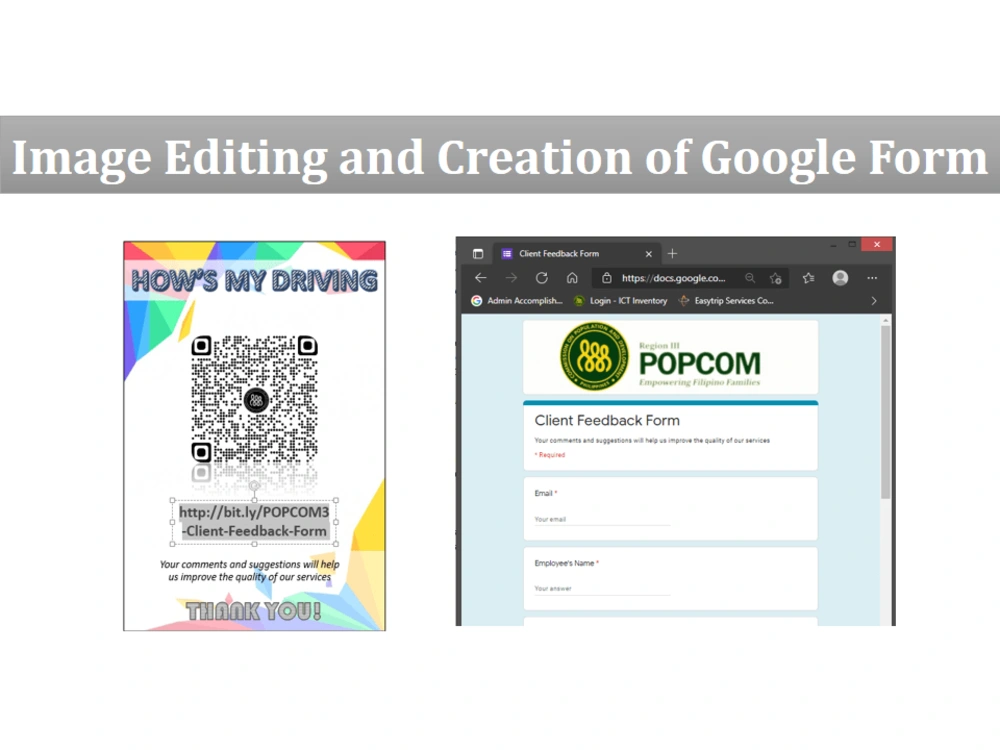1000x750 pixels.
Task: Open the browser home page
Action: (572, 278)
